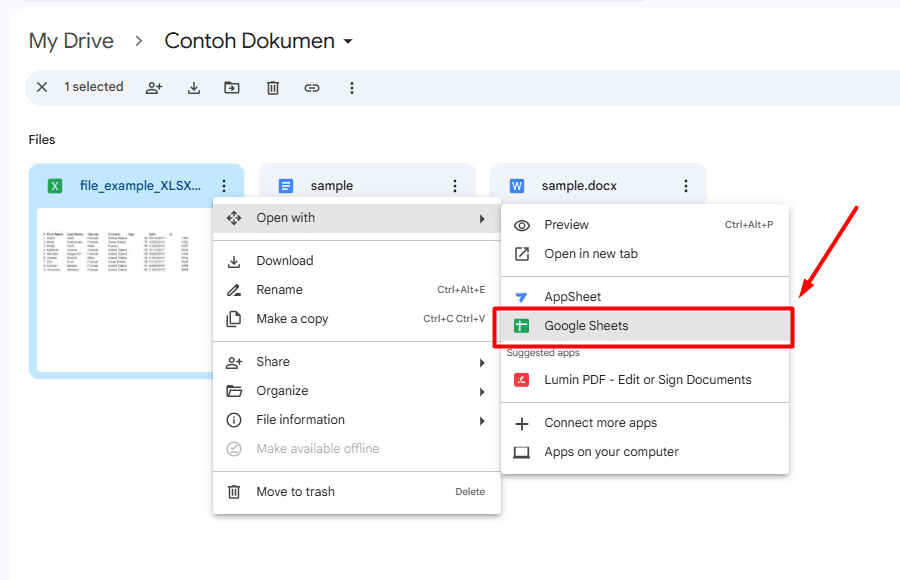Click the Download arrow icon in context menu
Image resolution: width=900 pixels, height=580 pixels.
pyautogui.click(x=234, y=261)
